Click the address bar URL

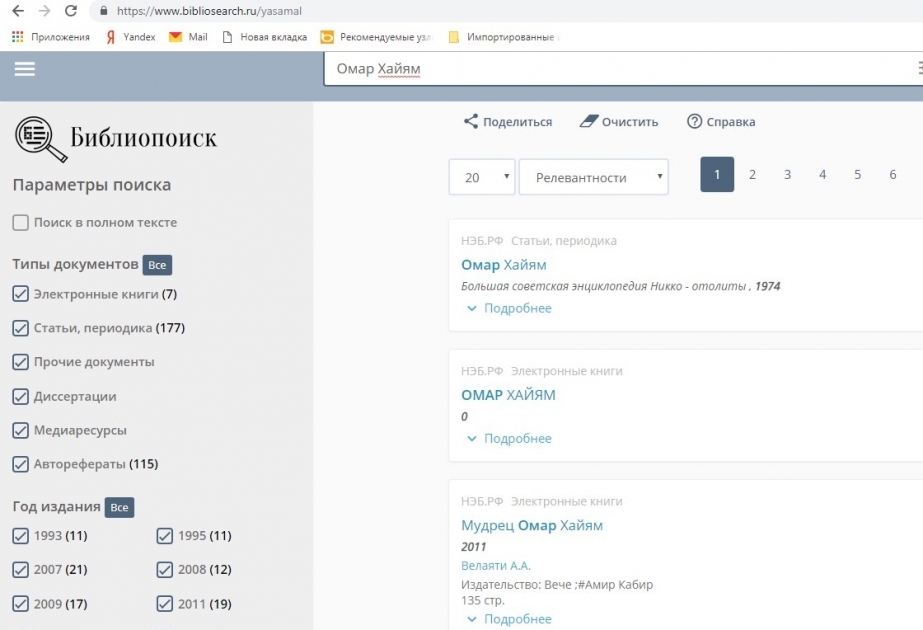tap(209, 11)
